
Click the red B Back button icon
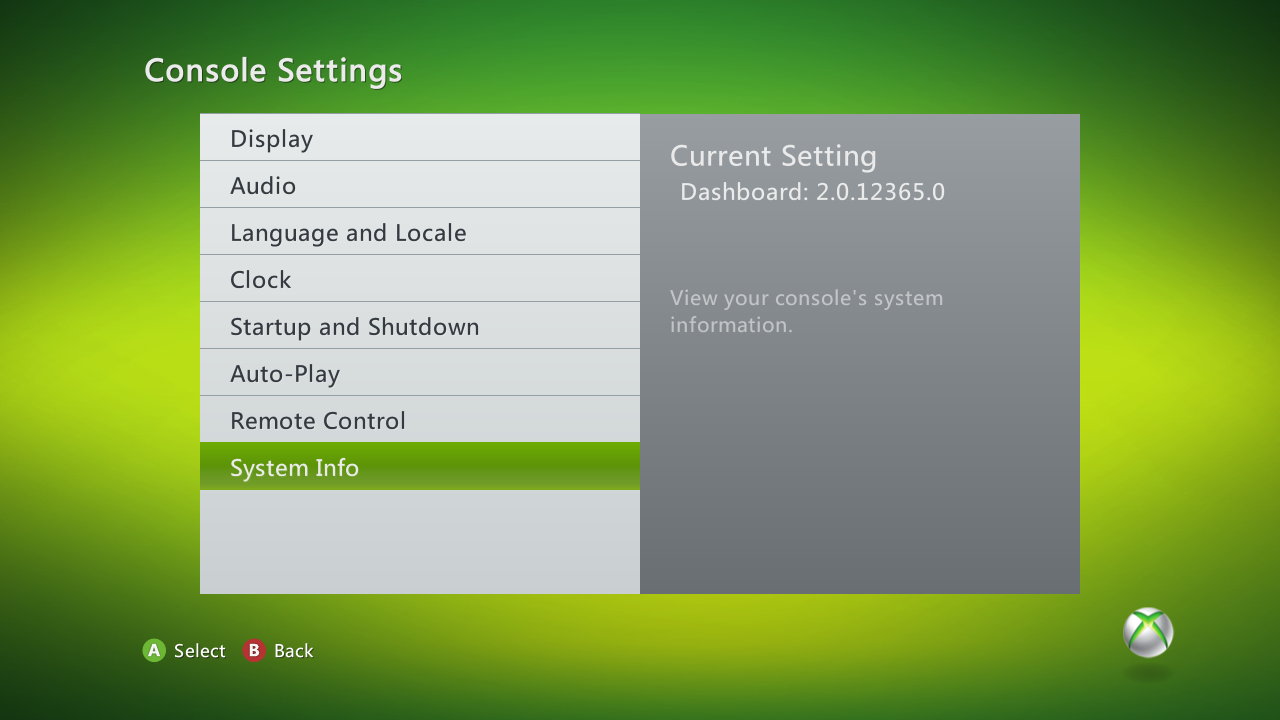pyautogui.click(x=254, y=651)
